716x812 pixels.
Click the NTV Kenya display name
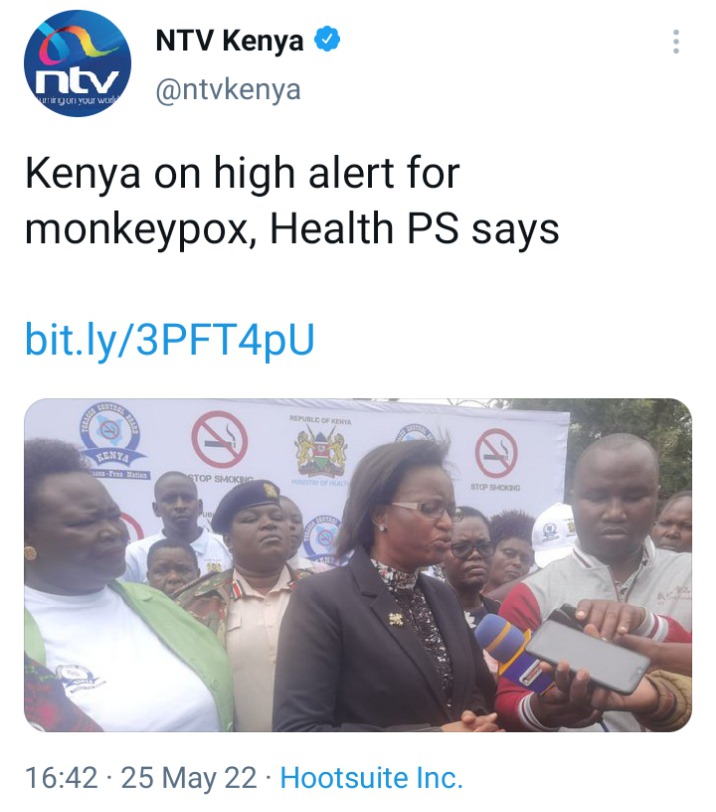[x=229, y=41]
